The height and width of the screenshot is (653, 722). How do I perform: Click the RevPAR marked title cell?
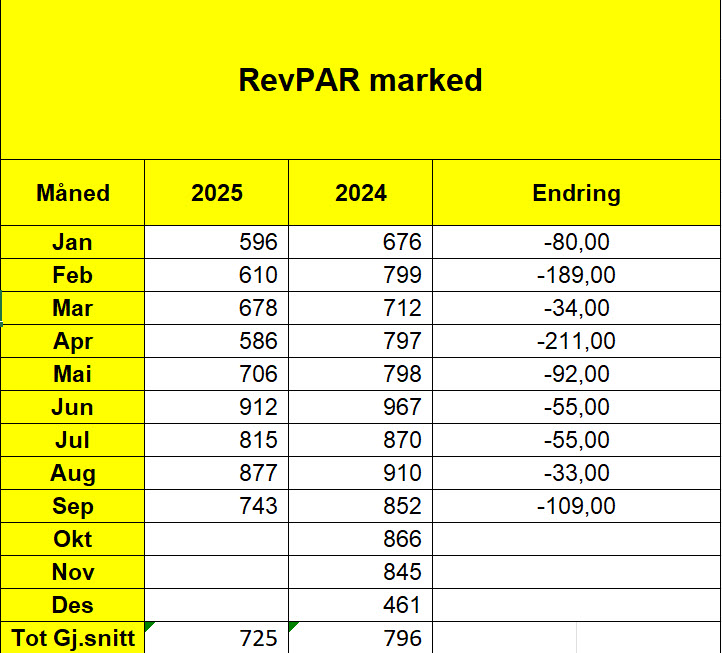click(x=360, y=80)
